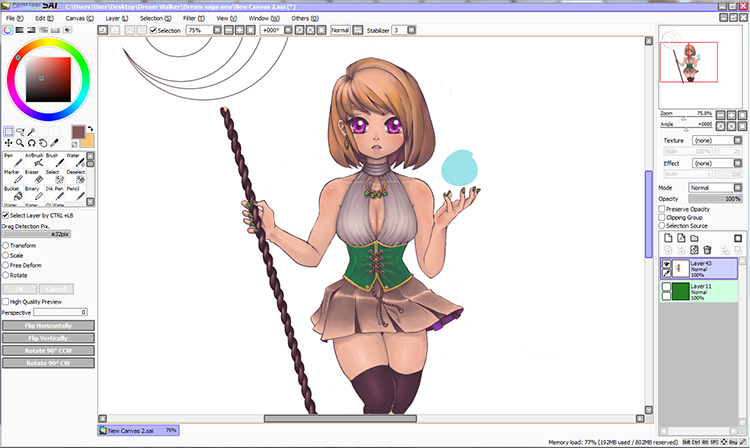Delete layer with trash can icon
Screen dimensions: 750x448
[x=707, y=250]
